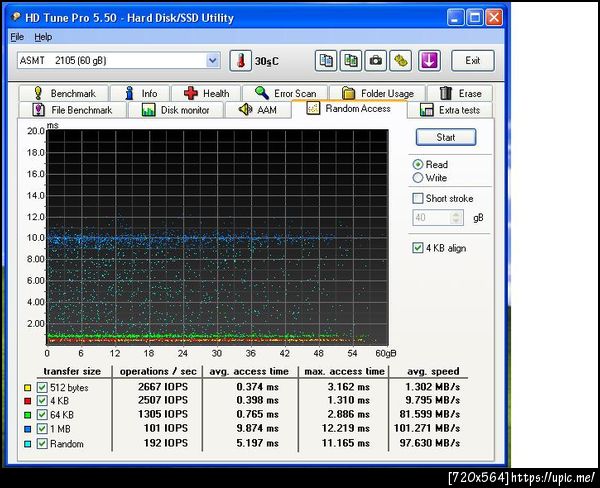Click the 81.599 MB/s speed value
The height and width of the screenshot is (488, 600).
(430, 414)
